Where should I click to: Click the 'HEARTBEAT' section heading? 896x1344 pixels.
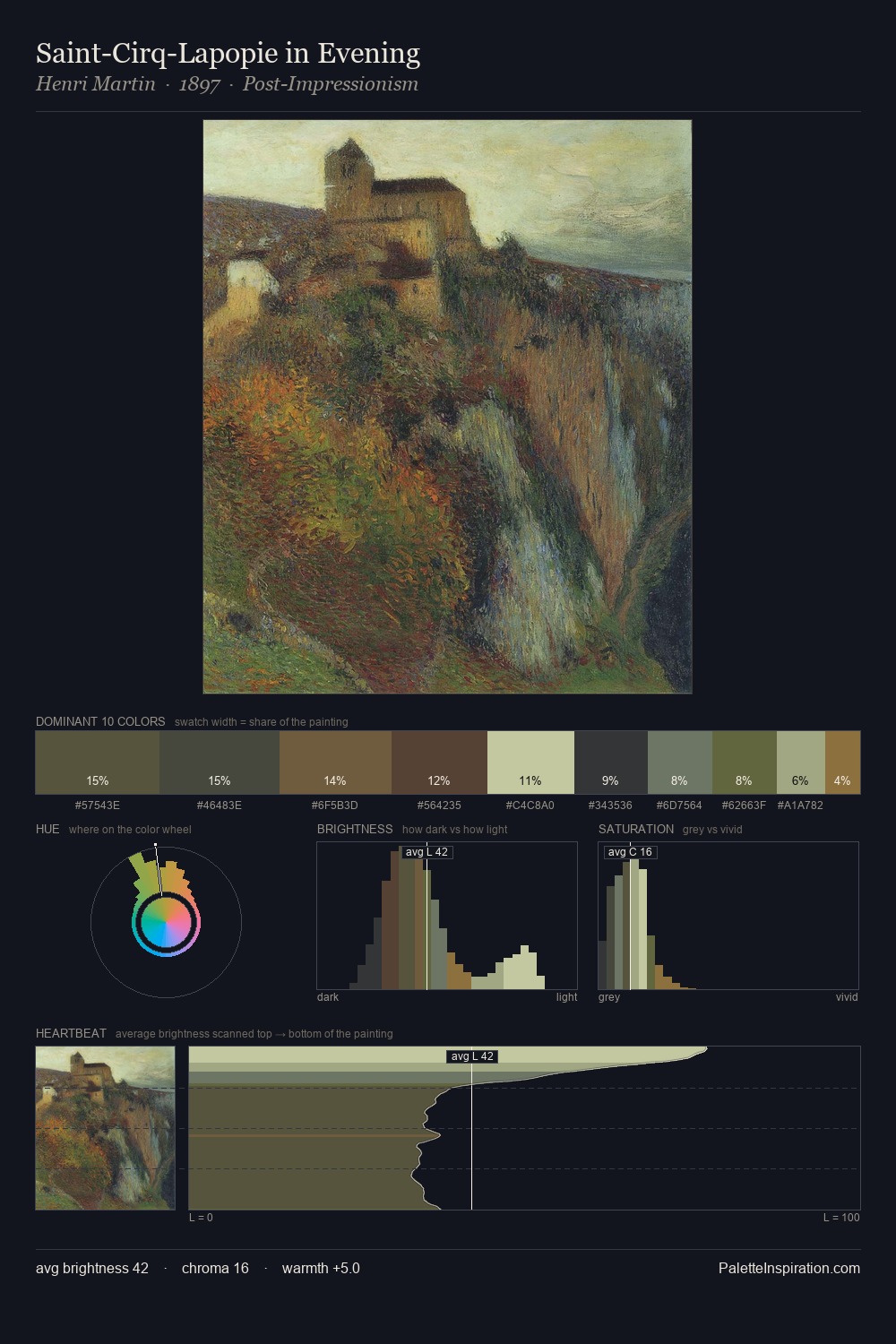tap(71, 1033)
